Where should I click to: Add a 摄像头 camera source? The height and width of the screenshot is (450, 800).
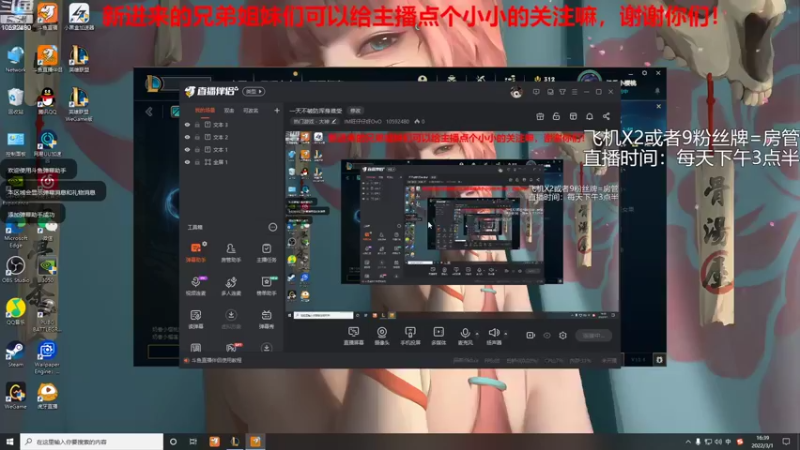point(382,336)
